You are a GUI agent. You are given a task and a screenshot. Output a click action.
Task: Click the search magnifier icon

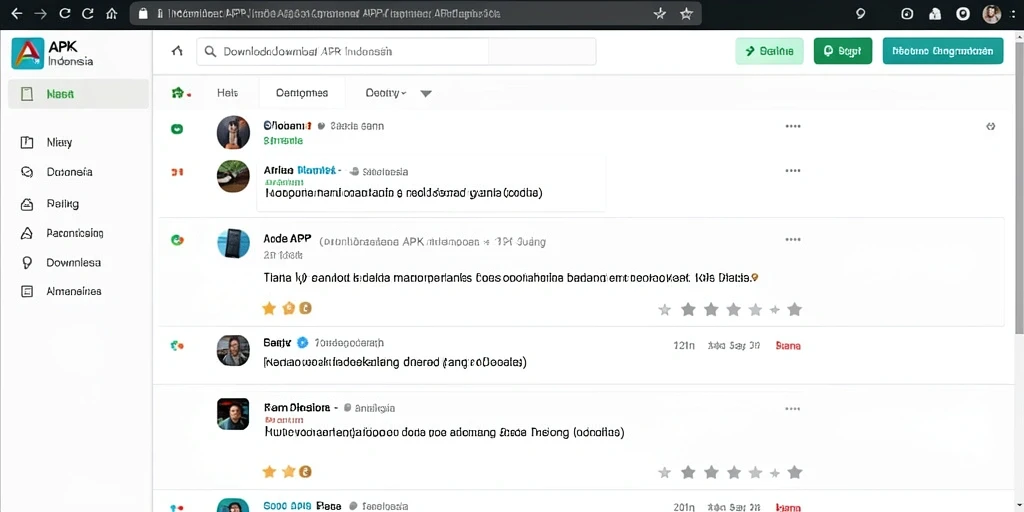click(210, 51)
